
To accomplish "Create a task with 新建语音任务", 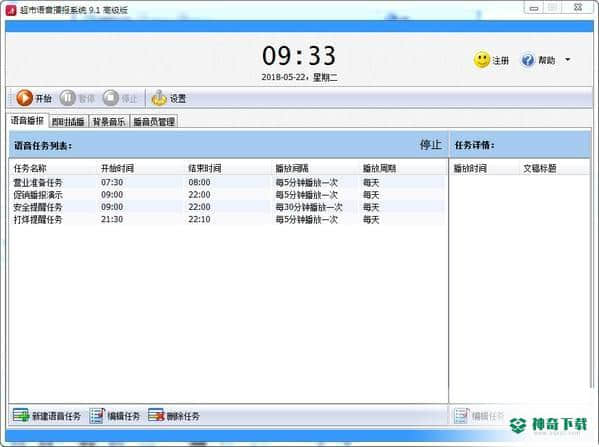I will [47, 416].
